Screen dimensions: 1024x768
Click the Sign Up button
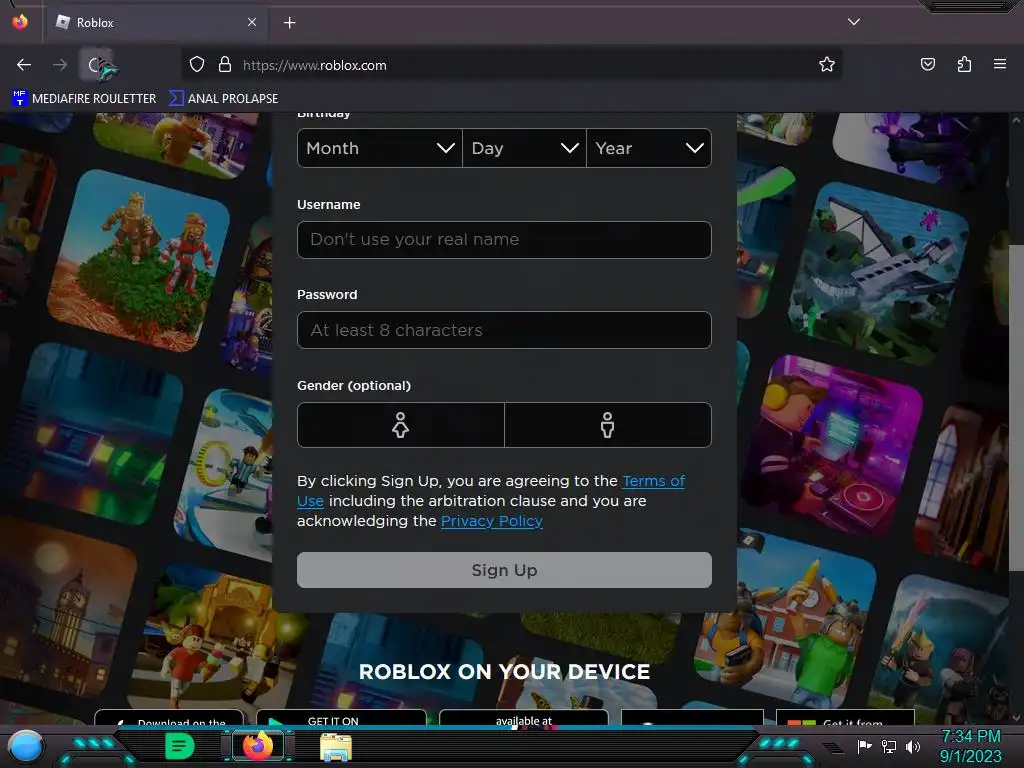point(504,570)
